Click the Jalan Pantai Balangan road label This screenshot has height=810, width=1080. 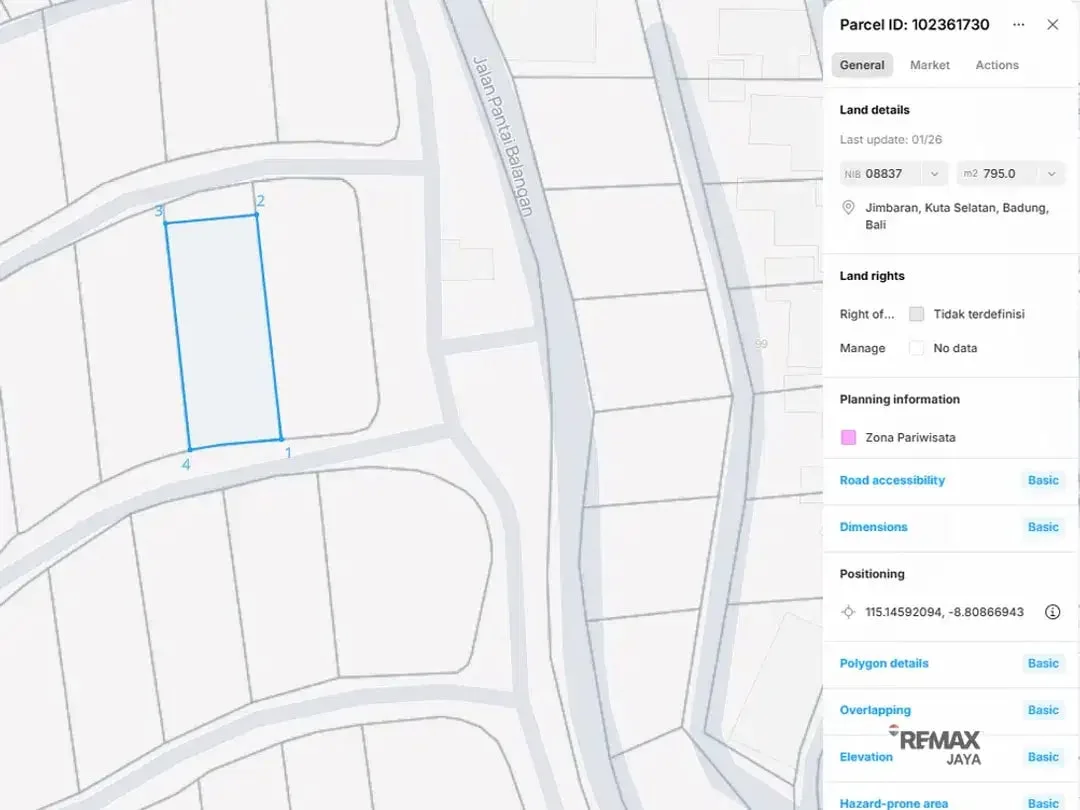click(x=503, y=136)
